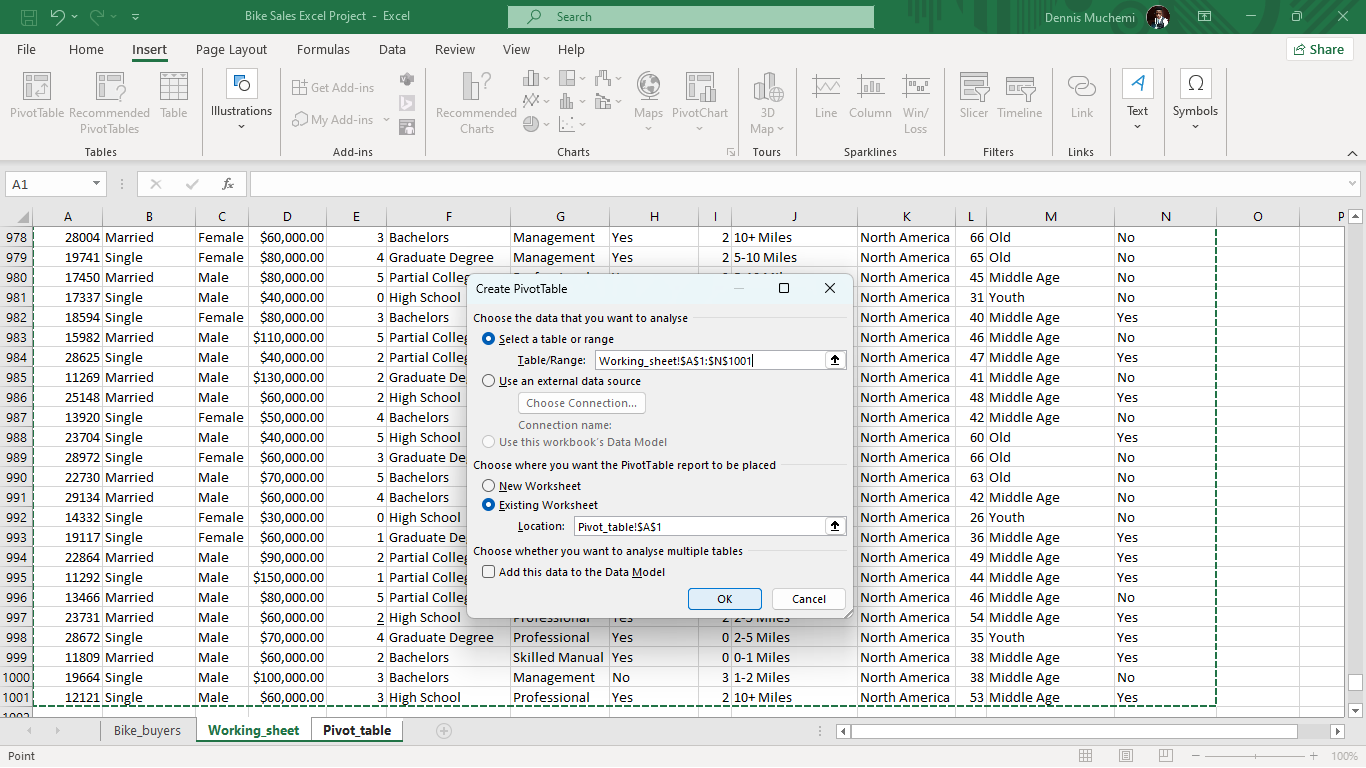Click the Table icon in Tables group
The width and height of the screenshot is (1366, 768).
(x=174, y=87)
